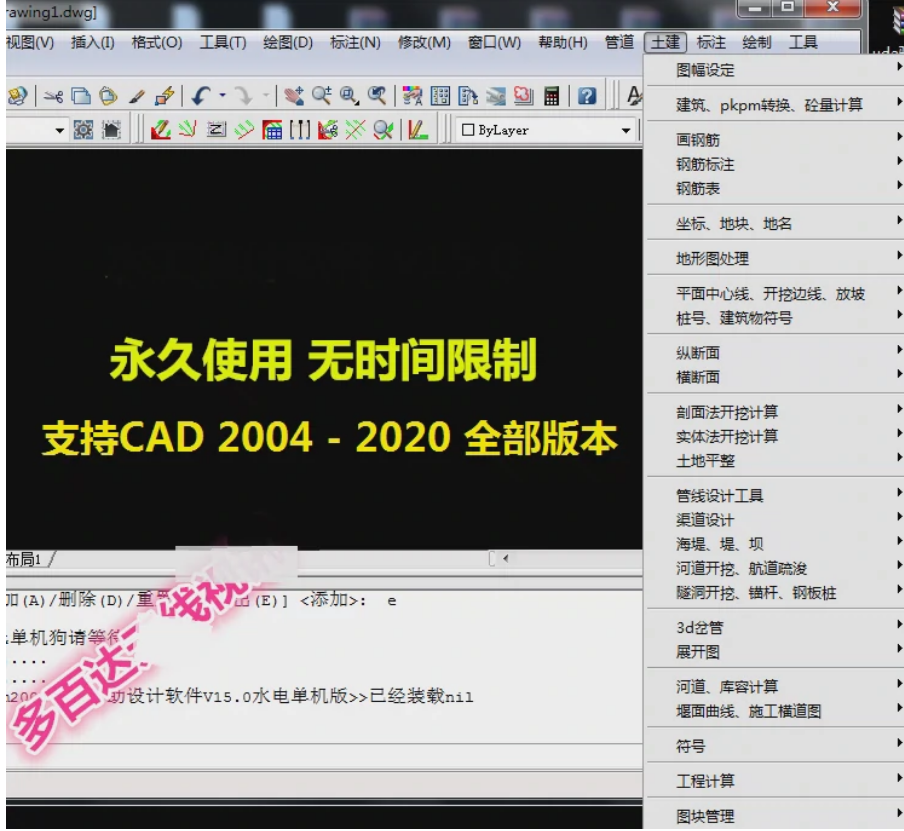Click the Paste clipboard icon
Viewport: 904px width, 831px height.
pyautogui.click(x=108, y=96)
